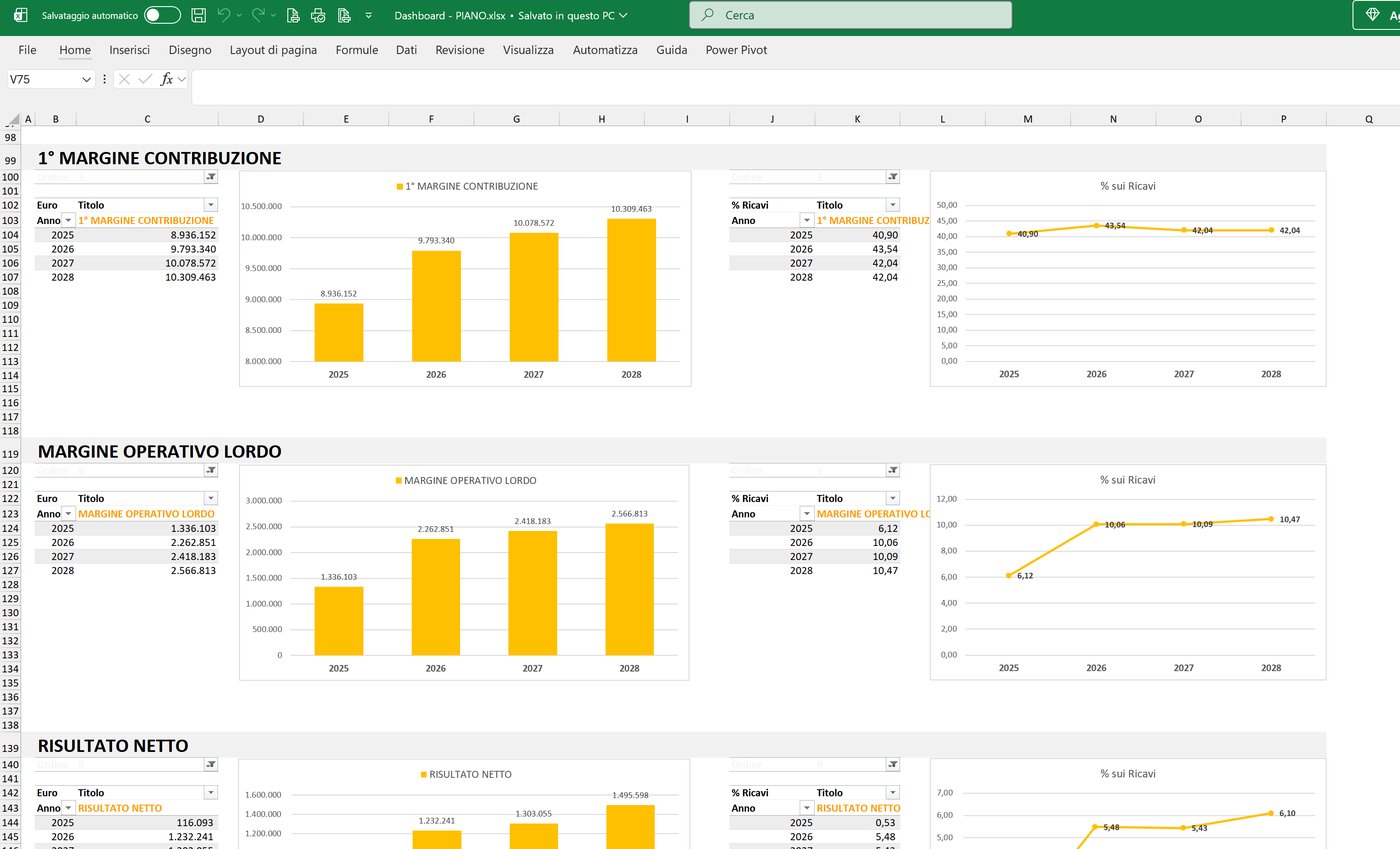Click the page icon right after Redo arrow
This screenshot has width=1400, height=849.
(293, 15)
